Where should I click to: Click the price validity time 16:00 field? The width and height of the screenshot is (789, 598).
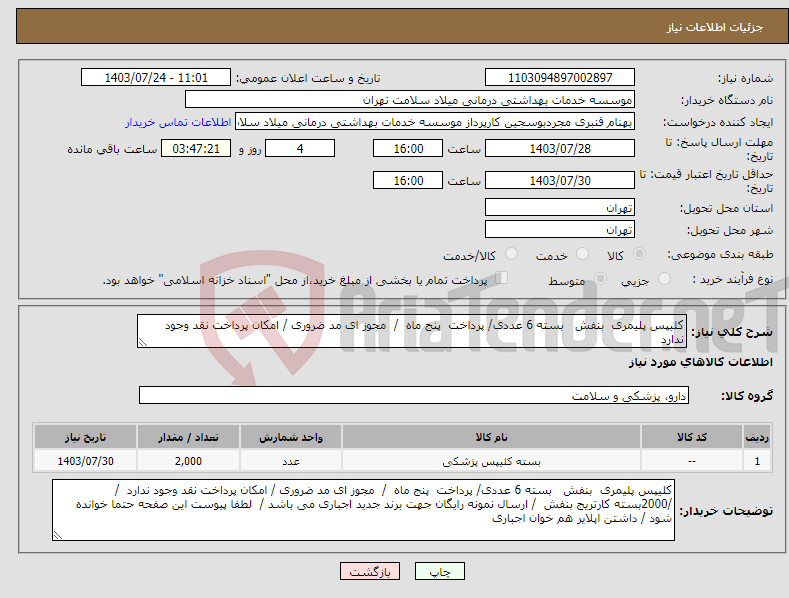[x=408, y=180]
